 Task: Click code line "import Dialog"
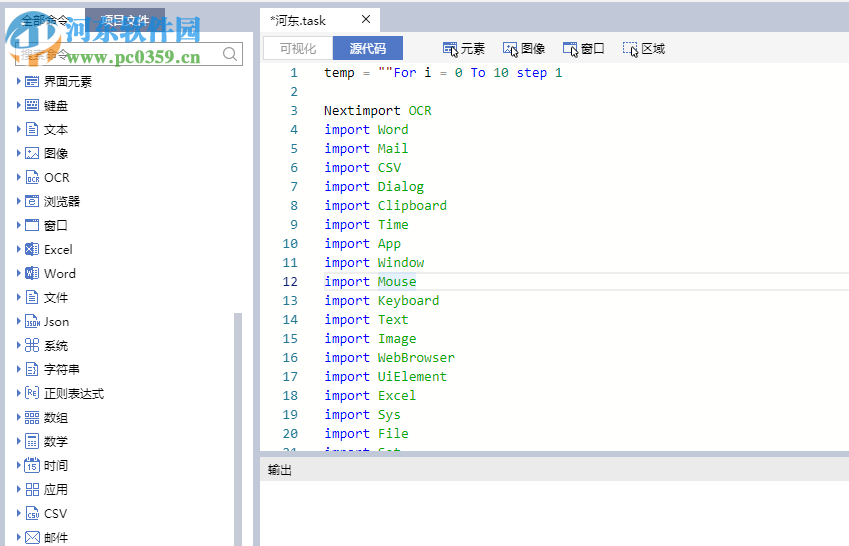point(374,187)
